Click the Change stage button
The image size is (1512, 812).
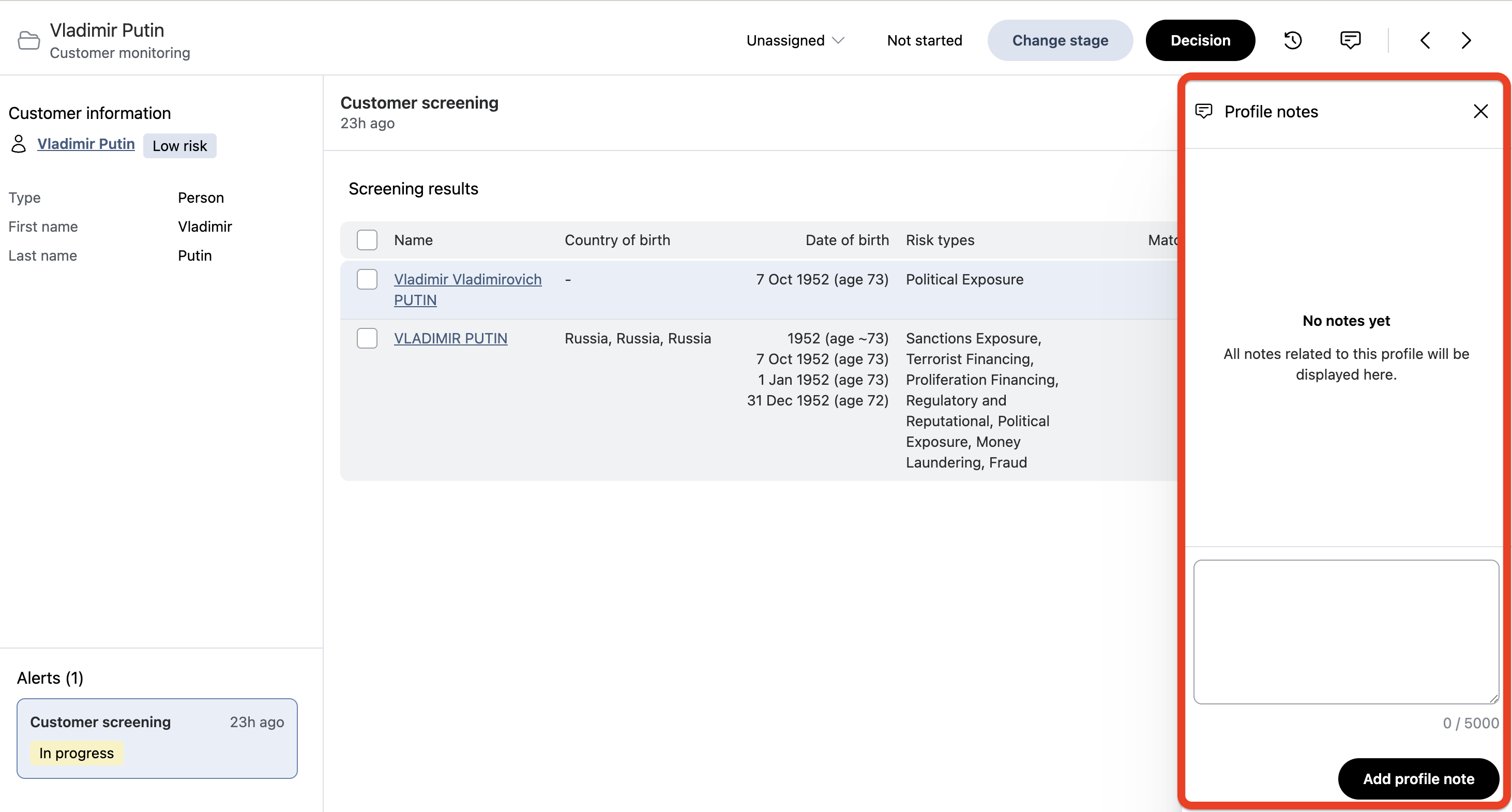click(1060, 40)
